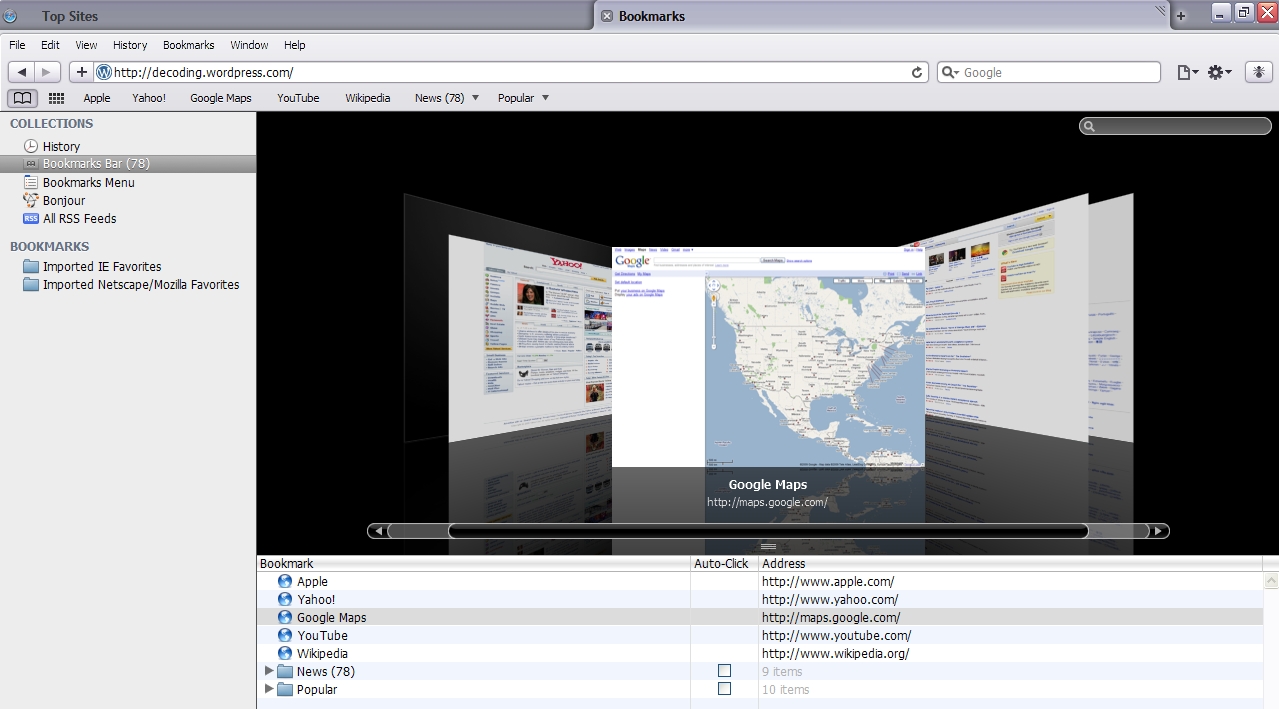Image resolution: width=1279 pixels, height=709 pixels.
Task: Enable Auto-Click for Popular folder
Action: pos(724,689)
